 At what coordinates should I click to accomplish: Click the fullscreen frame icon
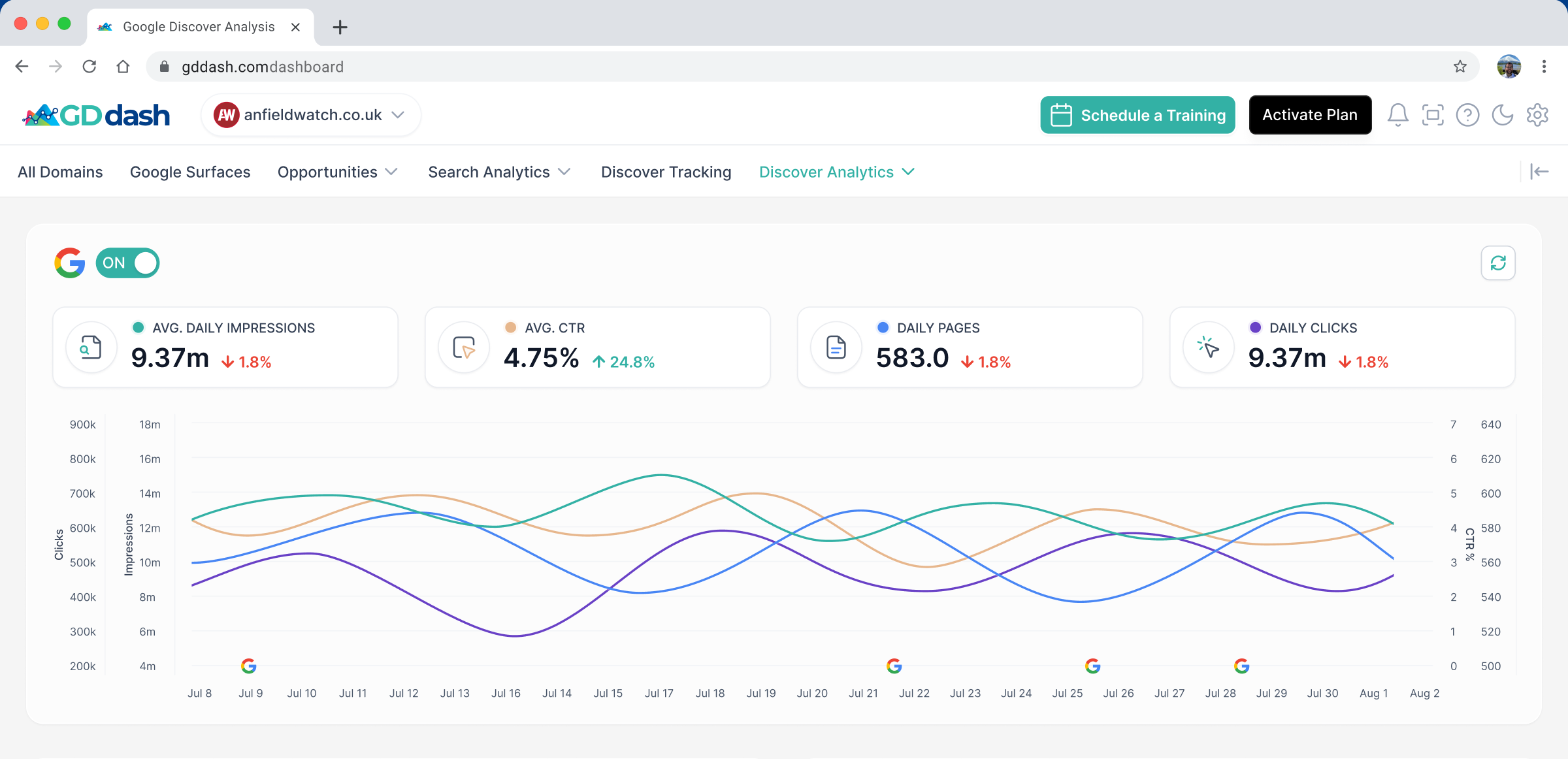click(x=1433, y=115)
